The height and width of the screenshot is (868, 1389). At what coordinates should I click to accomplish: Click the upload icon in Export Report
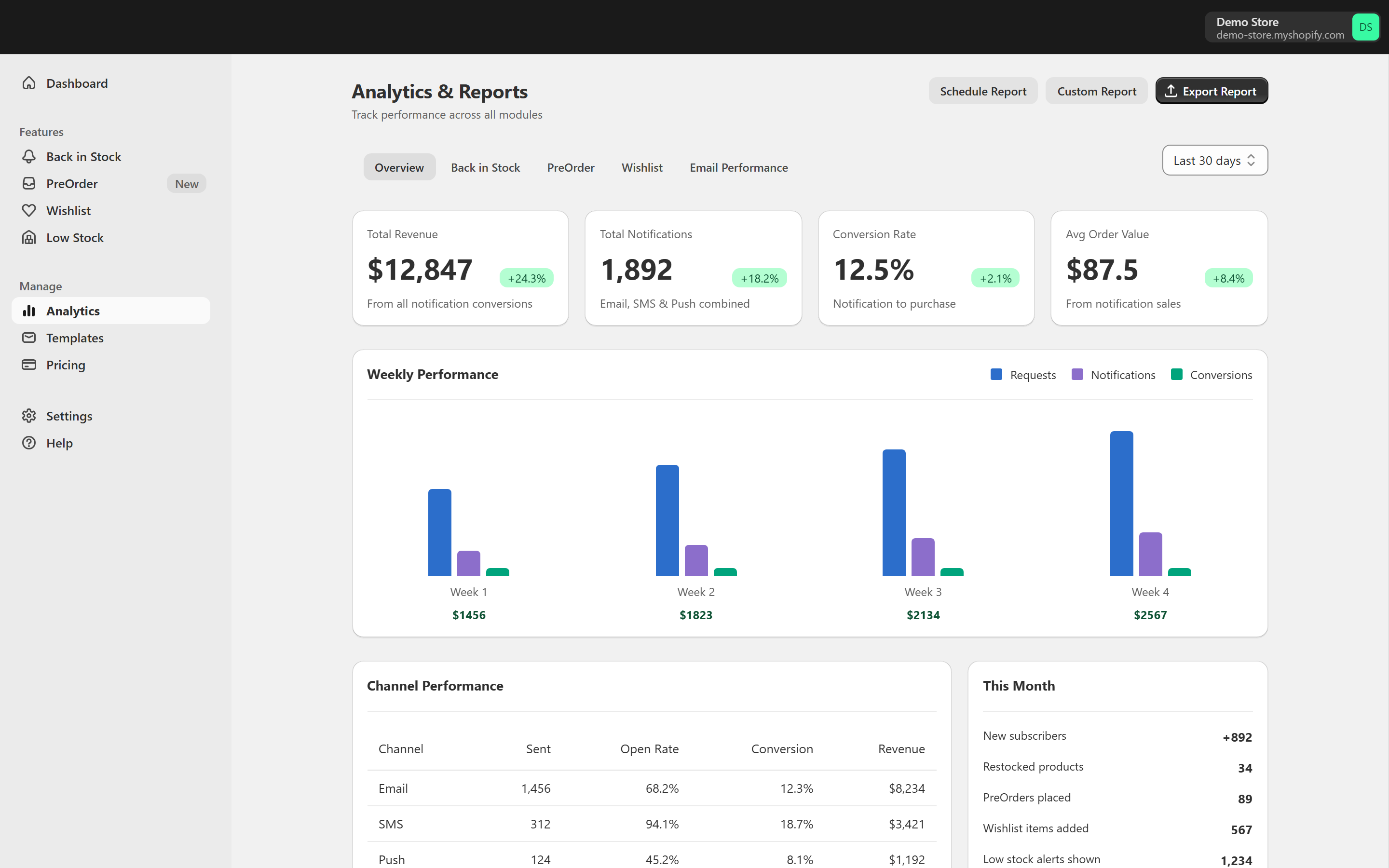(1171, 91)
